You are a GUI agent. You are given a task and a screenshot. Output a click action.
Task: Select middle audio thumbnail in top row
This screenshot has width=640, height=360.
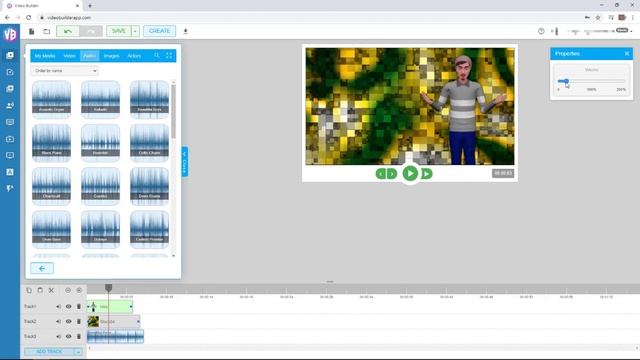(x=100, y=99)
